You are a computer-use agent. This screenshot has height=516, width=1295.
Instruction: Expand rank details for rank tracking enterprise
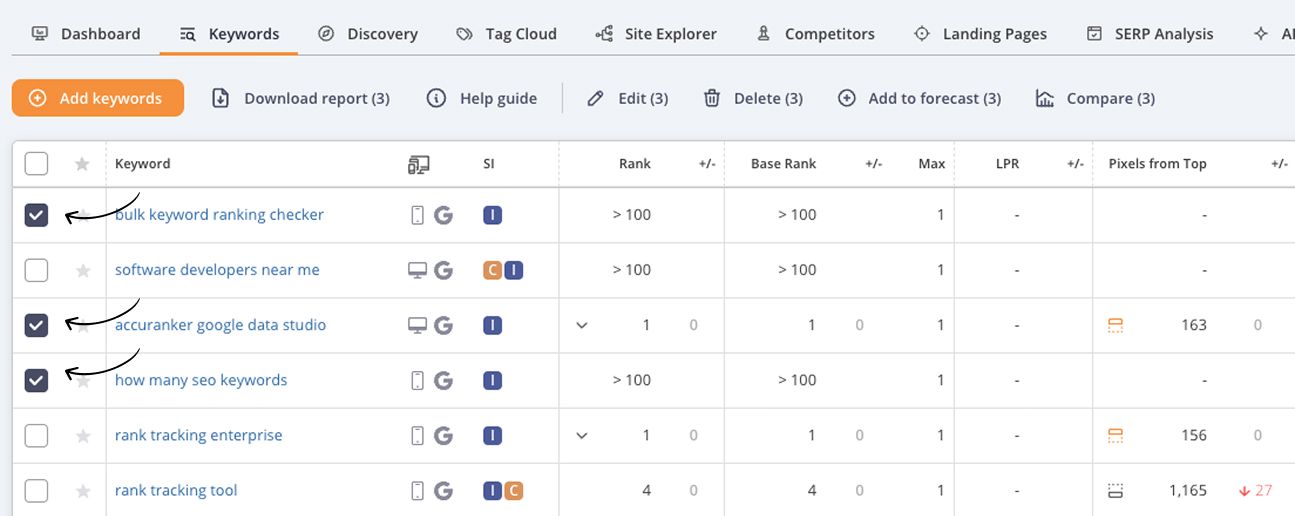point(582,435)
